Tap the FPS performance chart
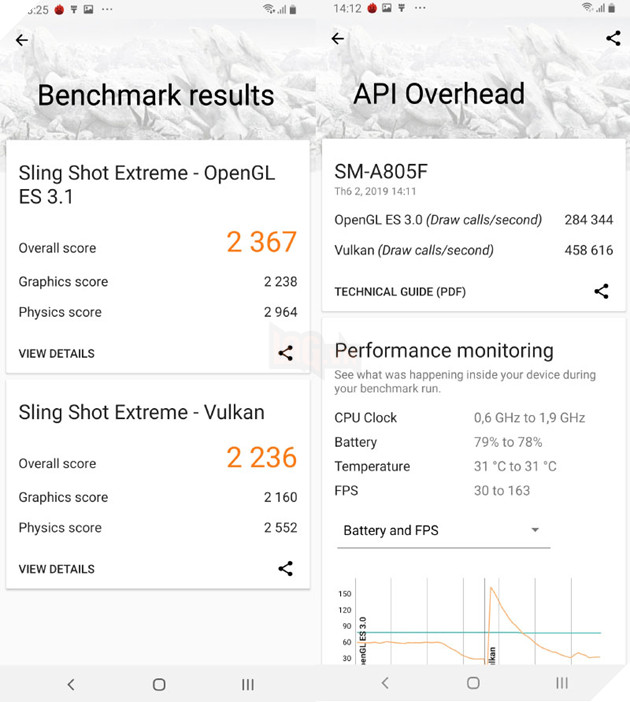 pos(470,620)
